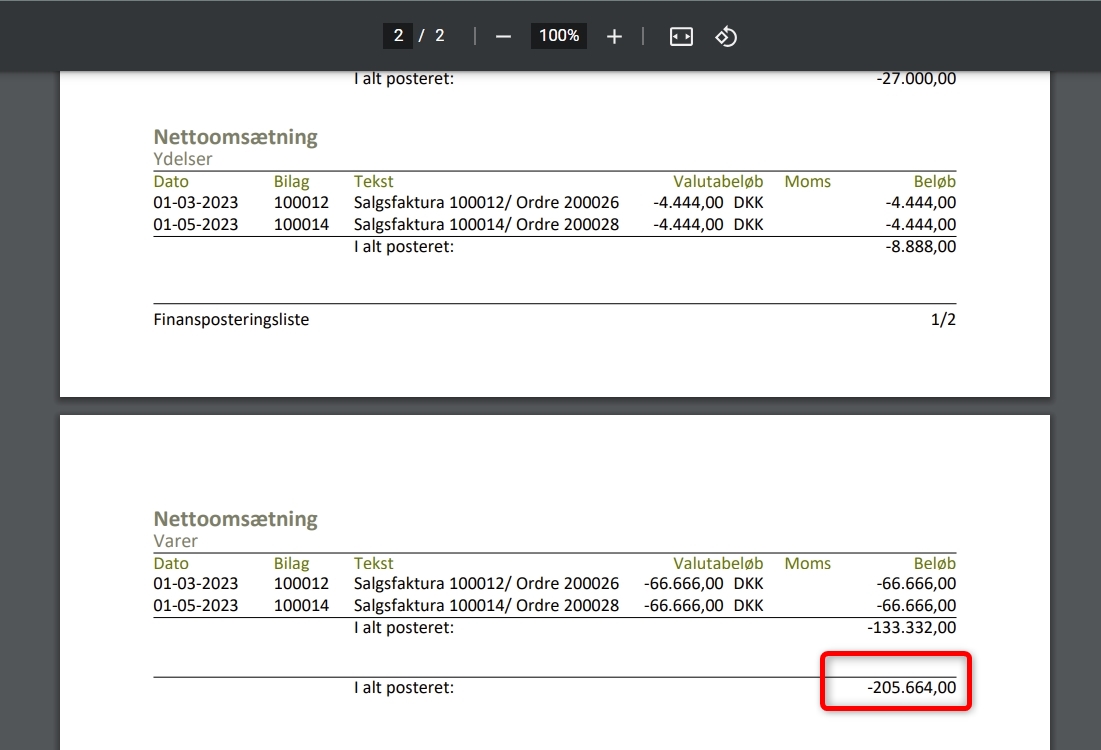Click the Moms column header under Varer
Screen dimensions: 1101x750
tap(807, 563)
